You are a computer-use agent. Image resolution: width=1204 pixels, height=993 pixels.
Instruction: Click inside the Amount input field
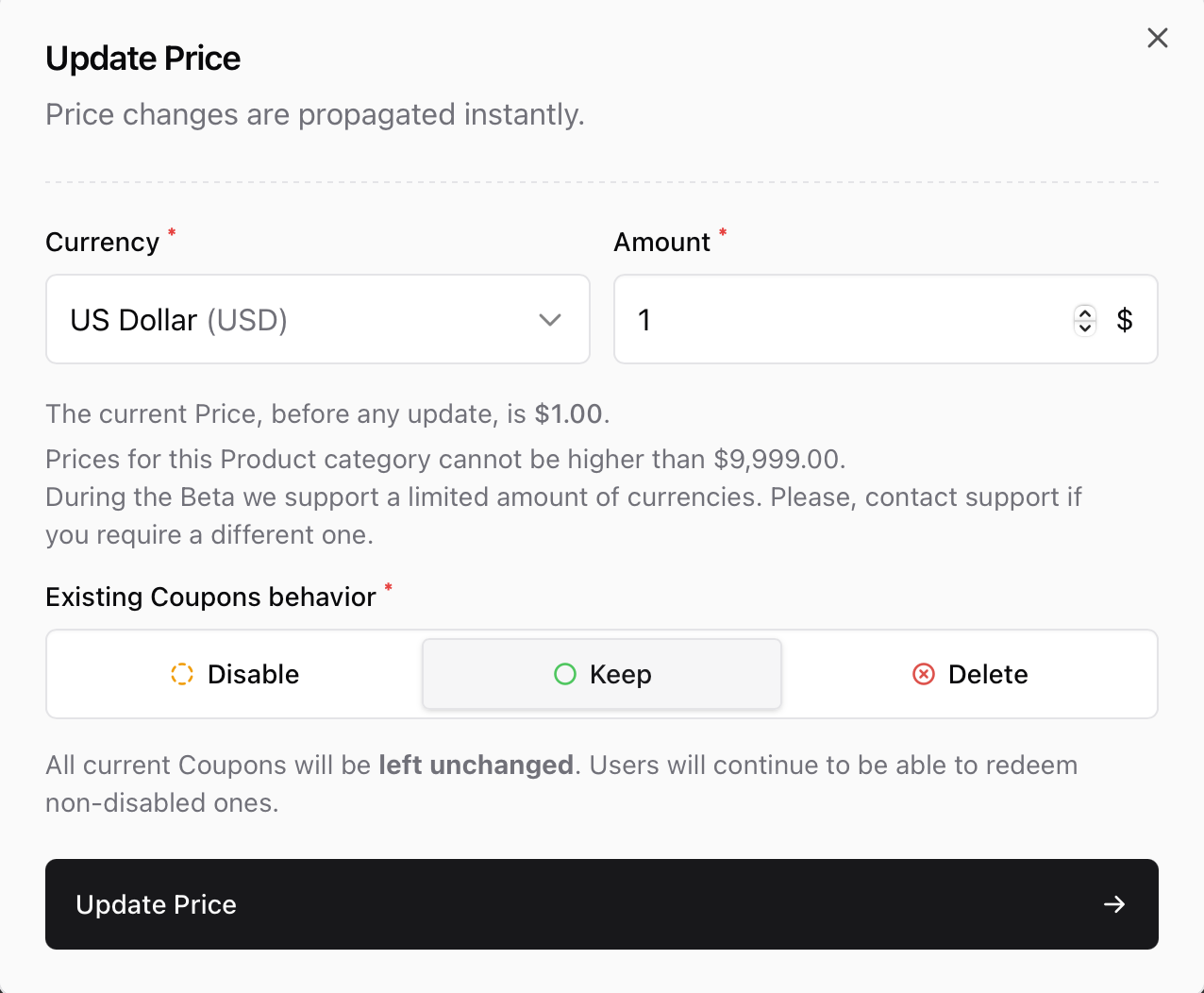(x=802, y=319)
